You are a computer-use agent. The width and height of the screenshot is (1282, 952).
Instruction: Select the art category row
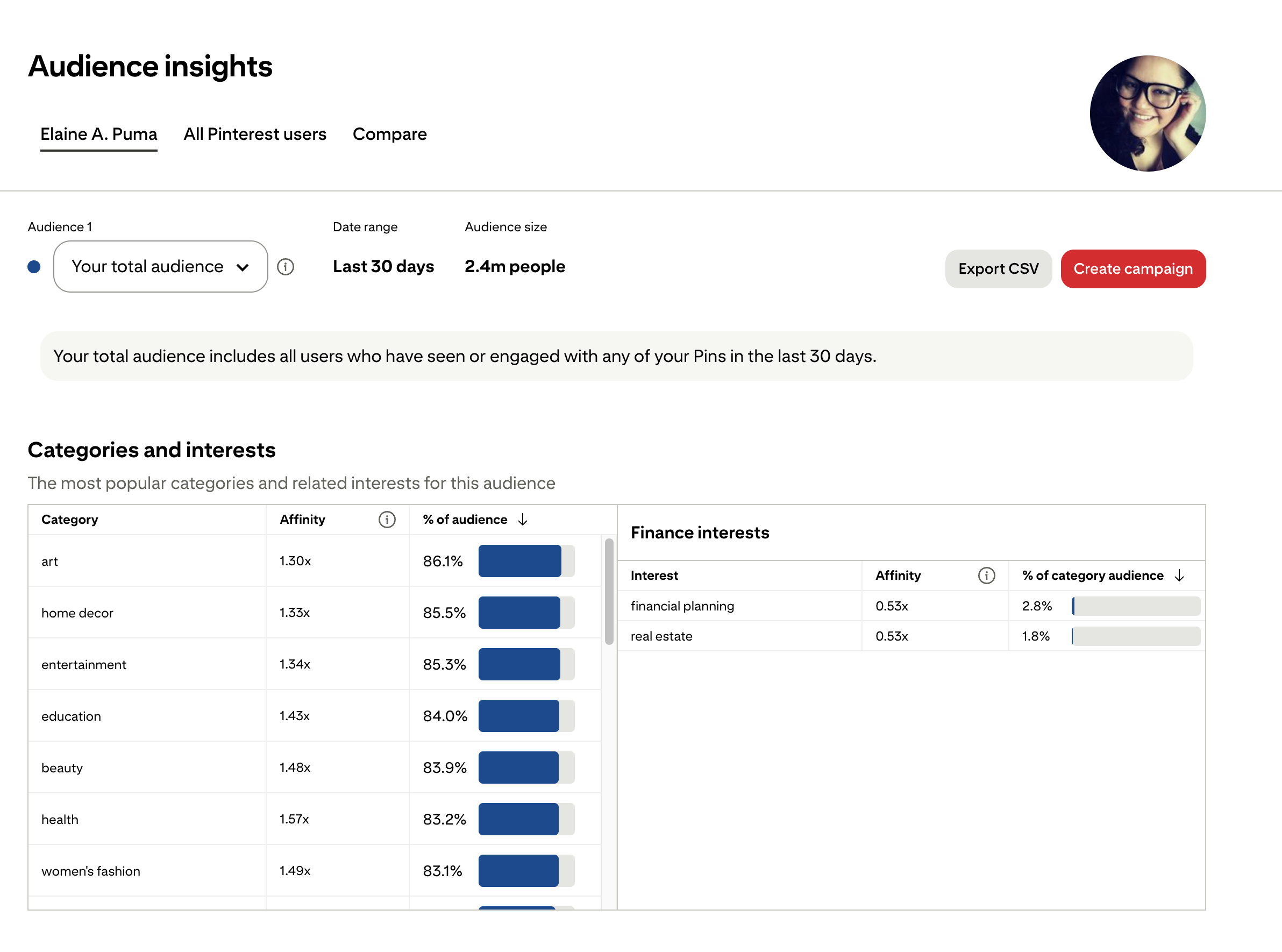tap(314, 562)
